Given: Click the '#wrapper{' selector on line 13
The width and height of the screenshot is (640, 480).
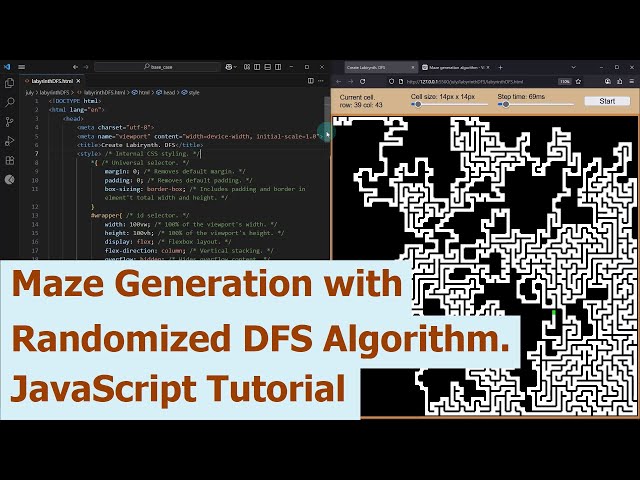Looking at the screenshot, I should tap(107, 215).
